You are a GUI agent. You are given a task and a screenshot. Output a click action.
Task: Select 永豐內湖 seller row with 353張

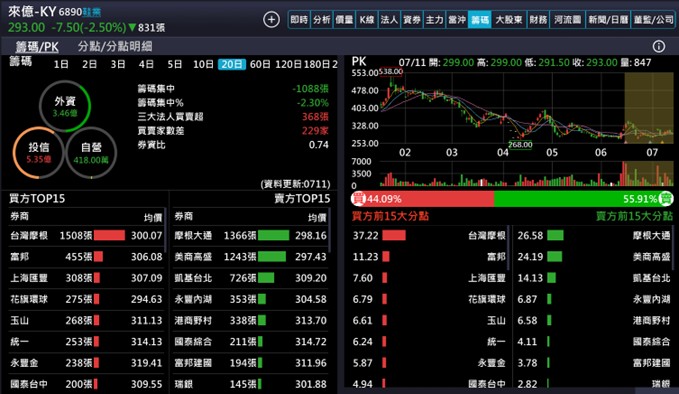250,299
